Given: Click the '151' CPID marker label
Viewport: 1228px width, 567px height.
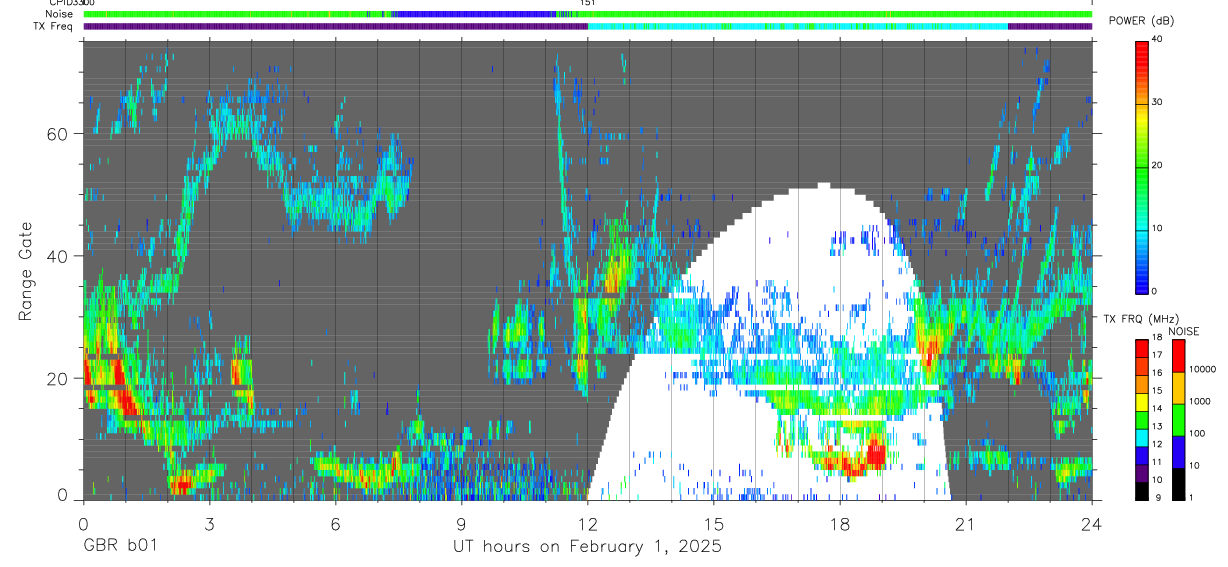Looking at the screenshot, I should point(588,4).
